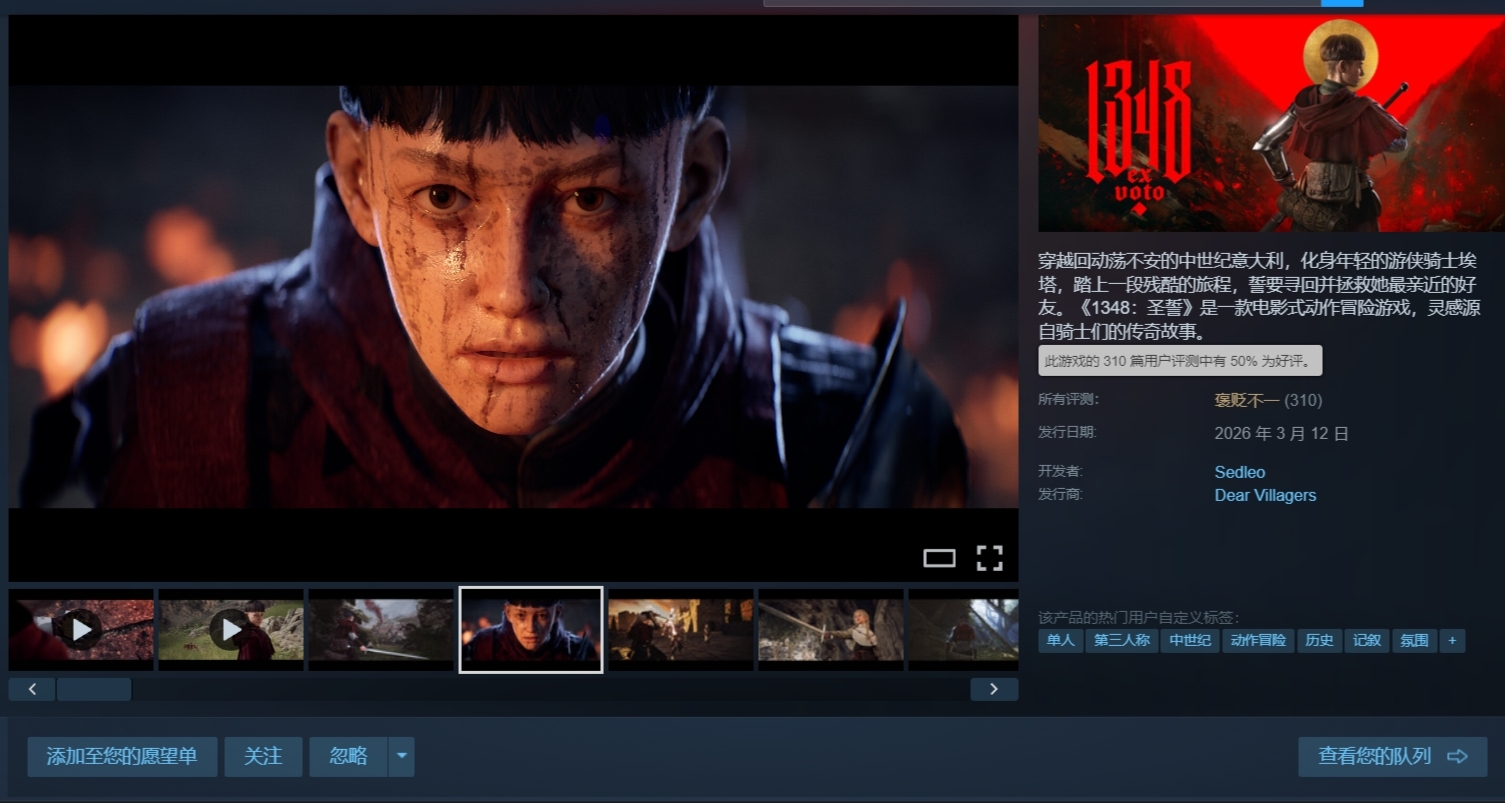
Task: Open the Sedleo developer page
Action: pos(1239,472)
